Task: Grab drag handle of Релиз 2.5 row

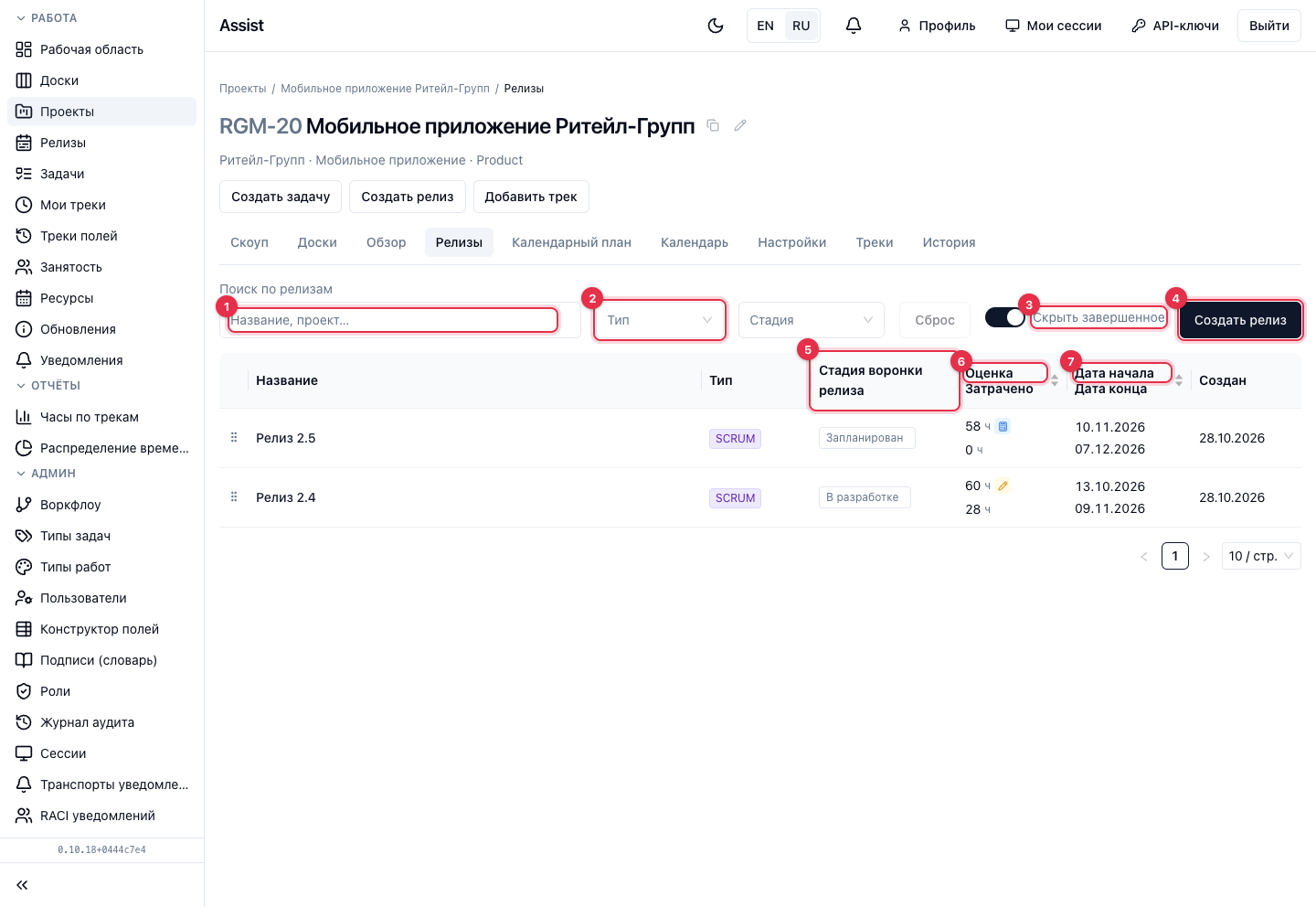Action: pyautogui.click(x=234, y=438)
